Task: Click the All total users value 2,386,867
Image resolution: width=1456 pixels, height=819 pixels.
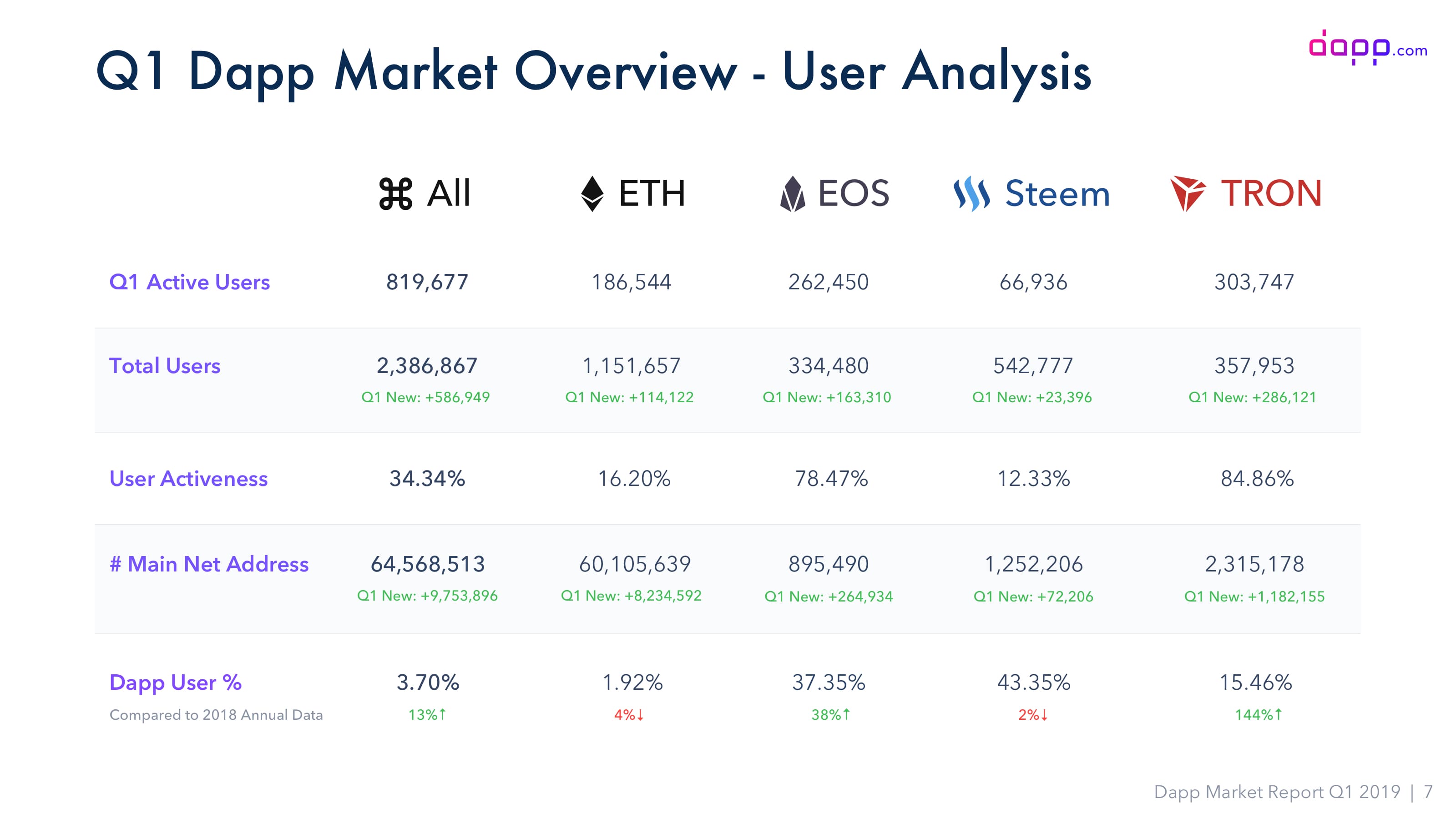Action: pos(427,366)
